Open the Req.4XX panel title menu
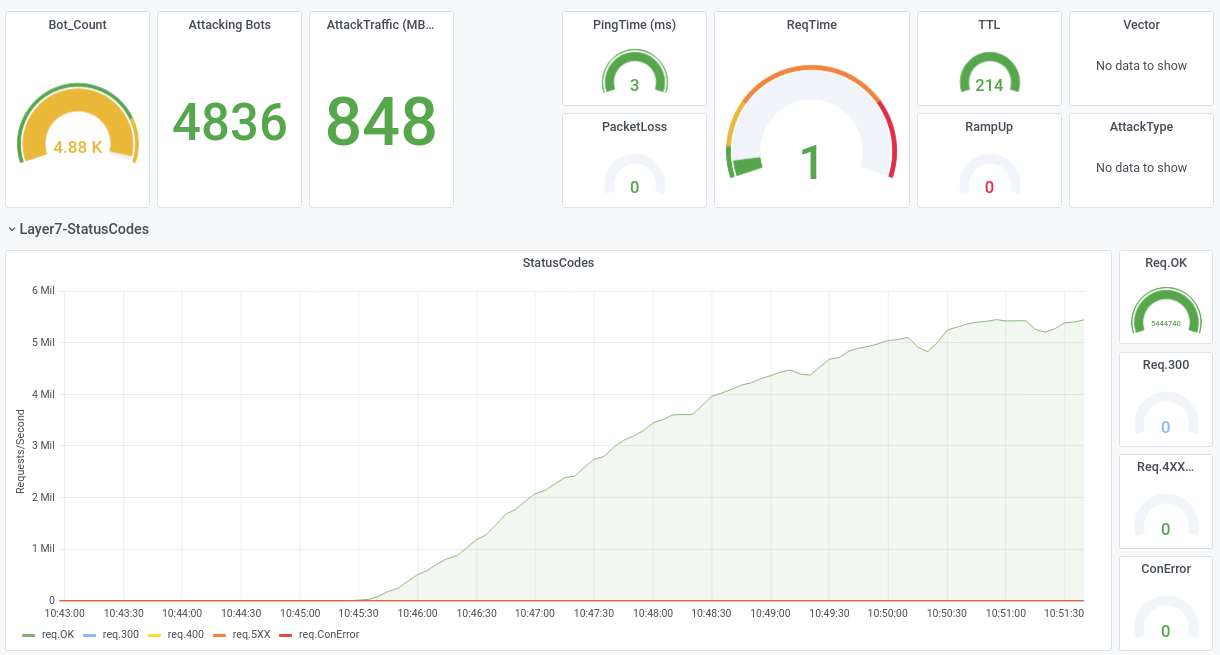Screen dimensions: 1220x655 (x=1165, y=467)
